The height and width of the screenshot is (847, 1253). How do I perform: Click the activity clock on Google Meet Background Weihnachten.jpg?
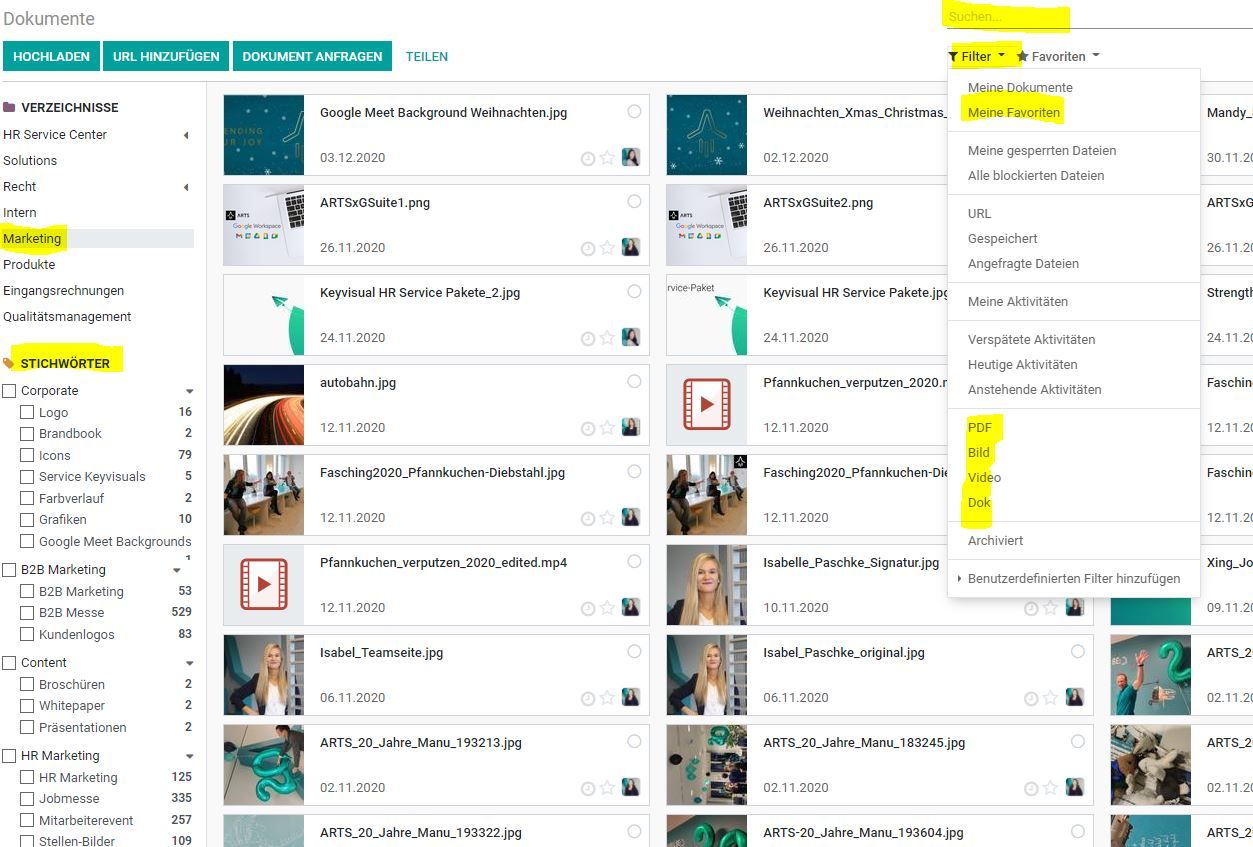[x=588, y=158]
